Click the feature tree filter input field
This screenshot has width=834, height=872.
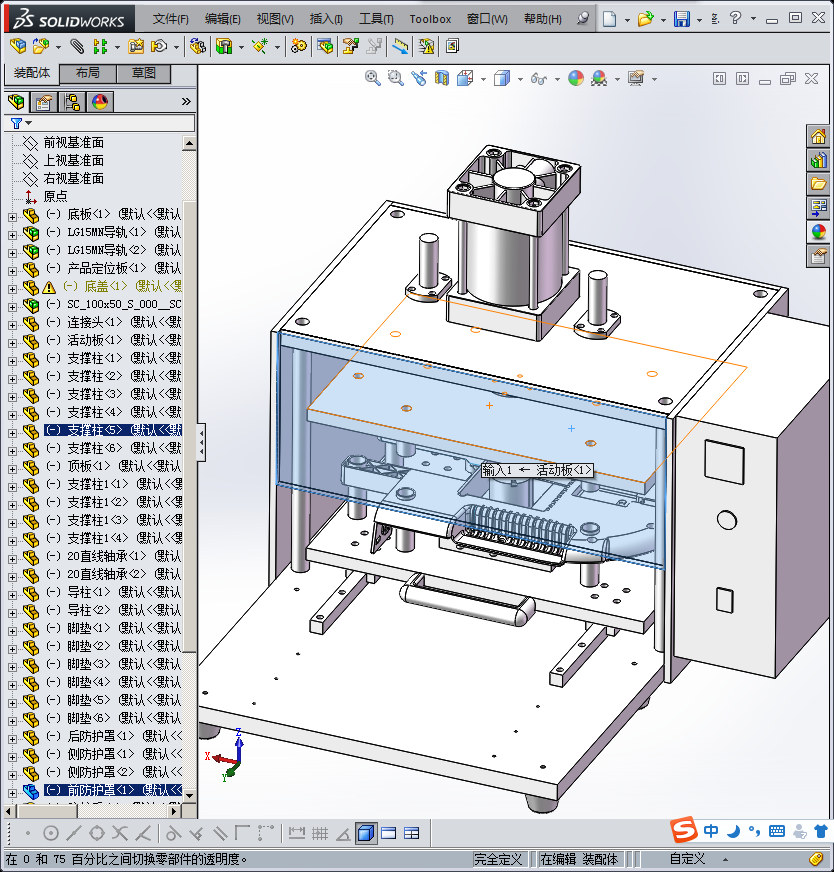110,123
